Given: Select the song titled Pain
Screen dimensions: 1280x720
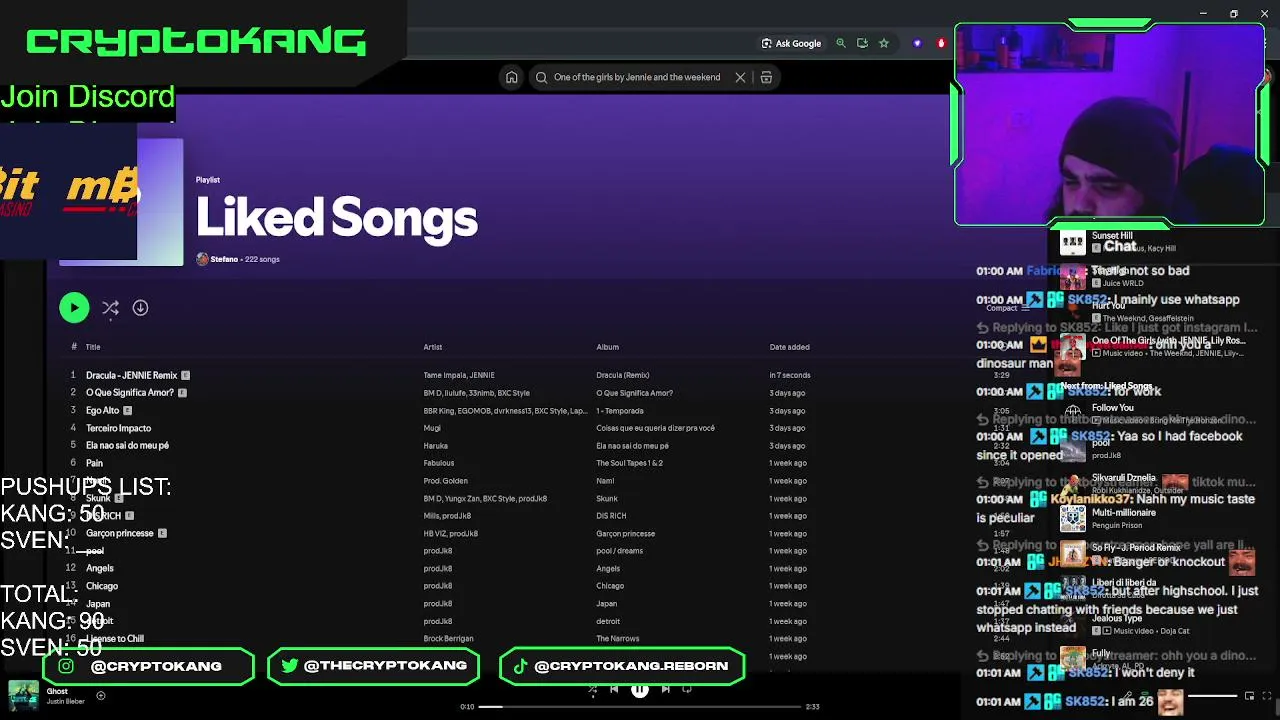Looking at the screenshot, I should point(94,463).
